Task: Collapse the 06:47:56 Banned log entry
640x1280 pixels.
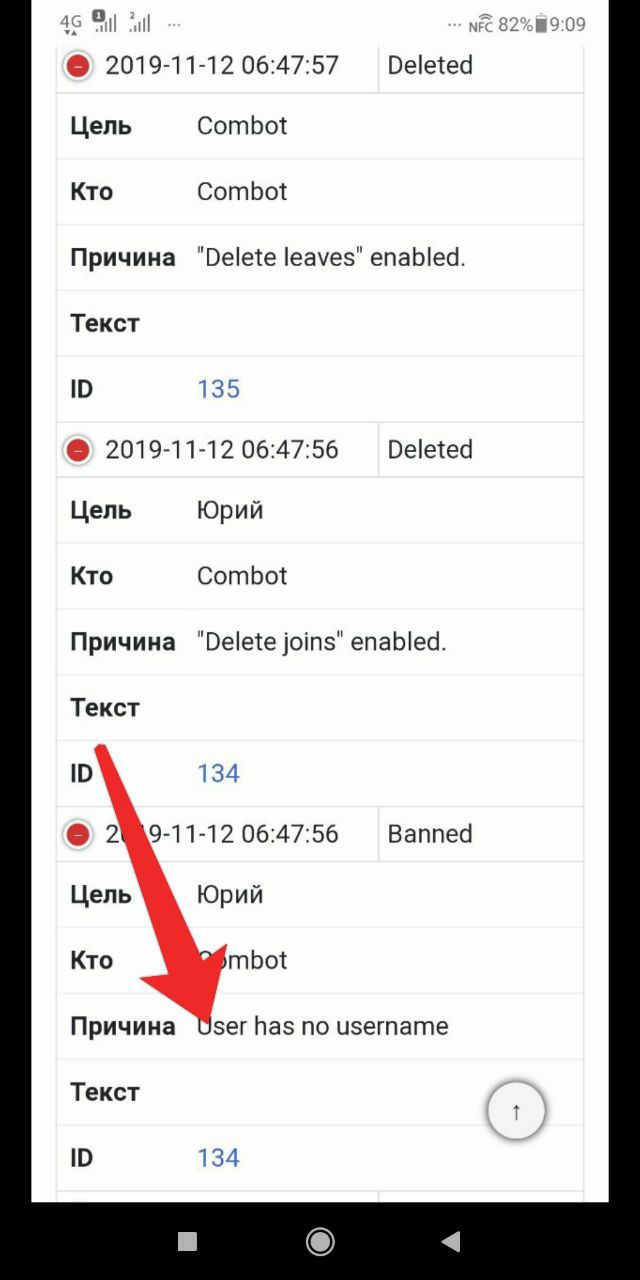Action: [77, 834]
